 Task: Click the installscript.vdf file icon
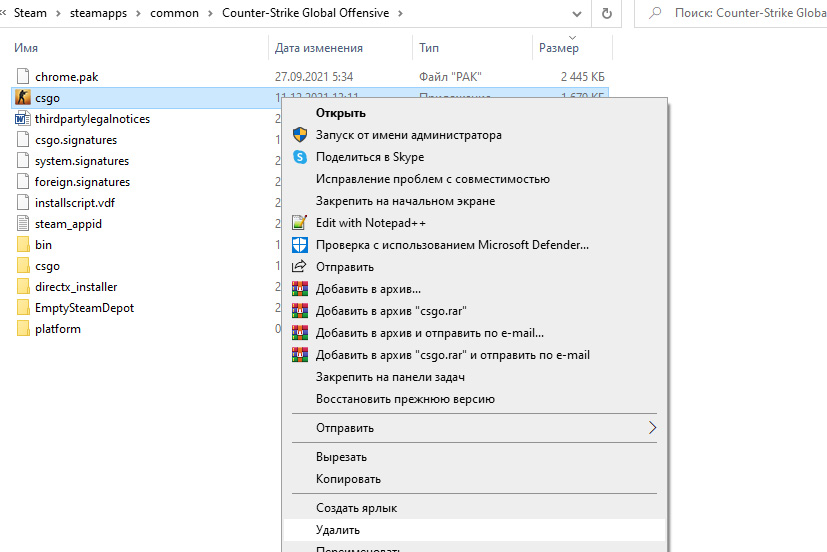point(23,202)
